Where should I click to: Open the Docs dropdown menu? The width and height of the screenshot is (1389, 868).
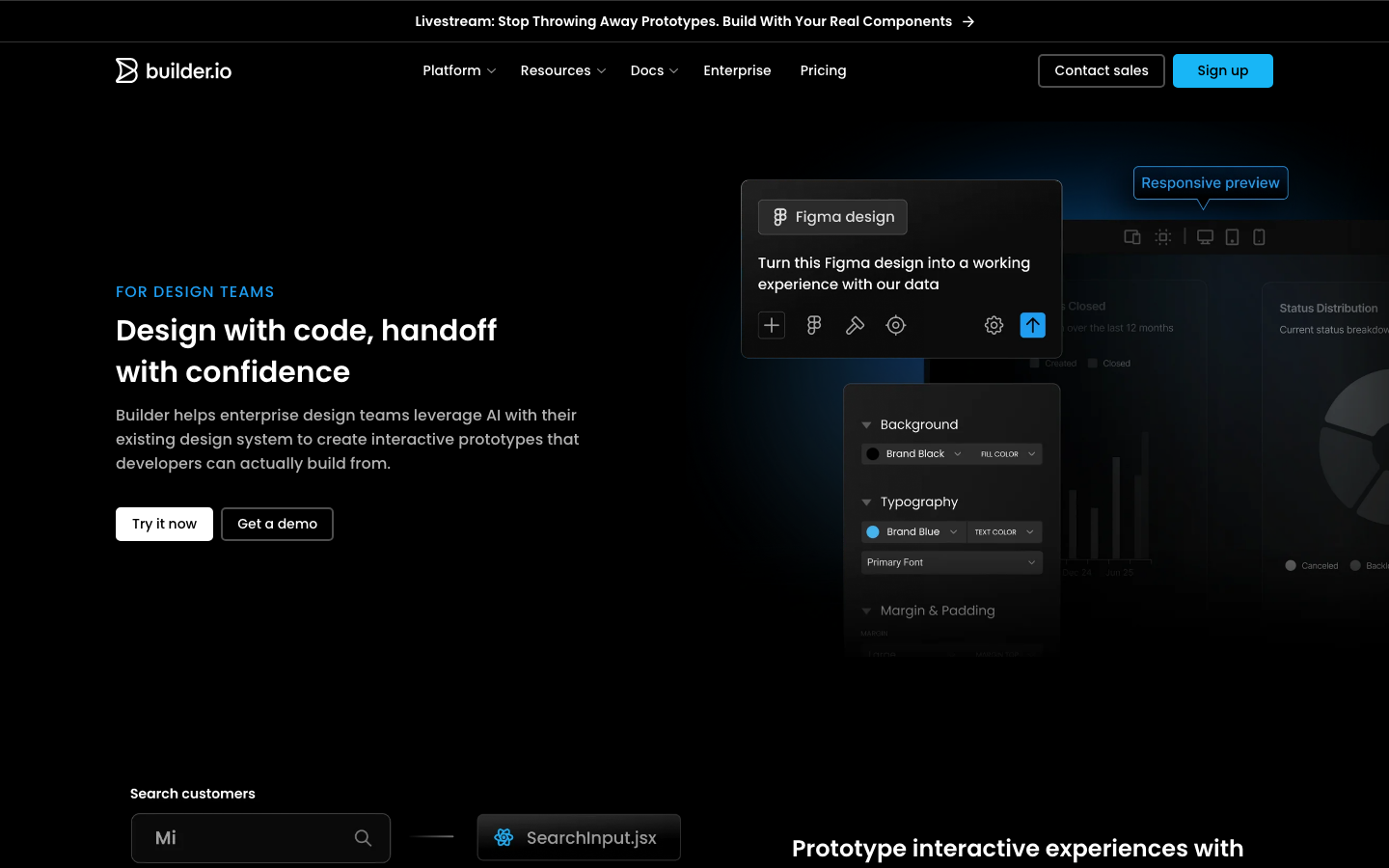click(x=654, y=70)
